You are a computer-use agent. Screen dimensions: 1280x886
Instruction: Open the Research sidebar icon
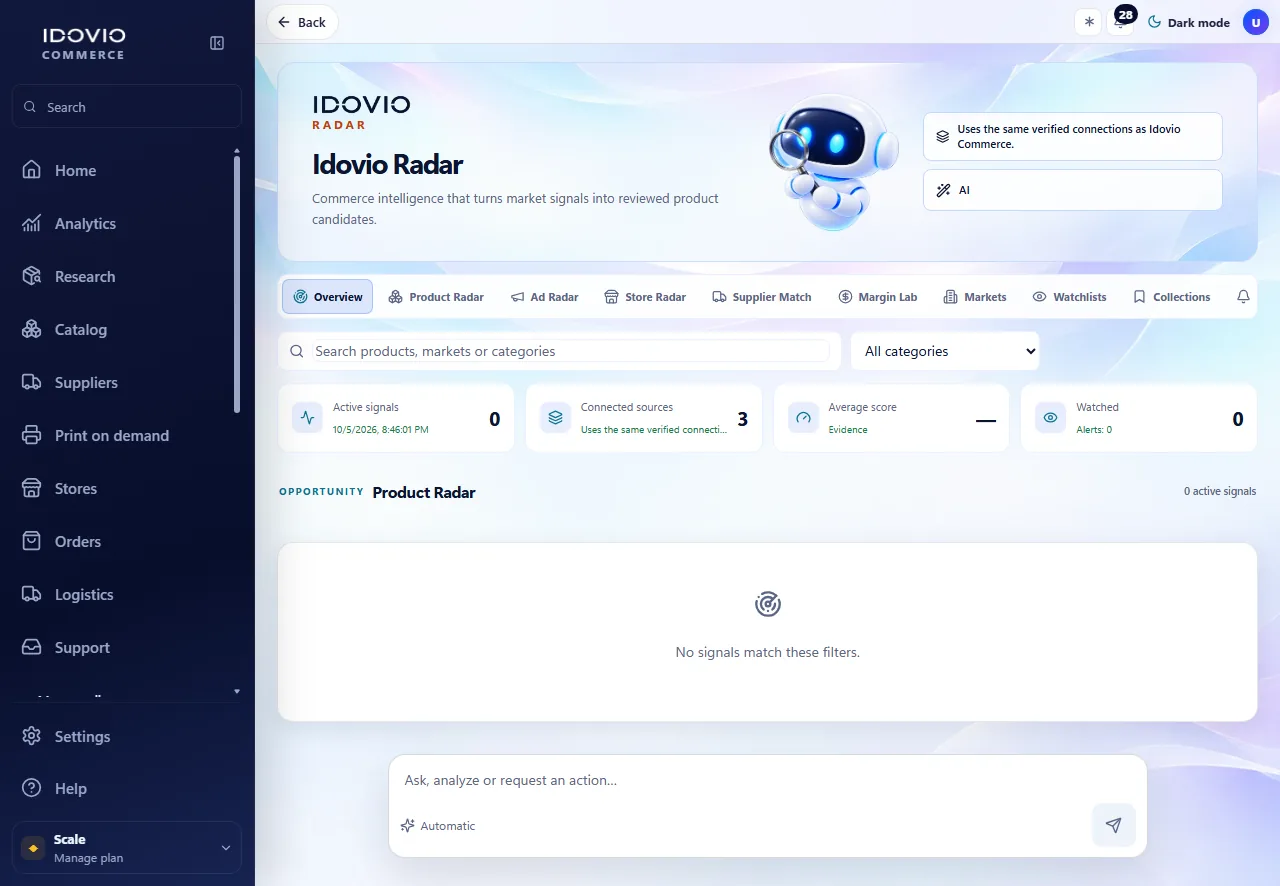coord(32,277)
